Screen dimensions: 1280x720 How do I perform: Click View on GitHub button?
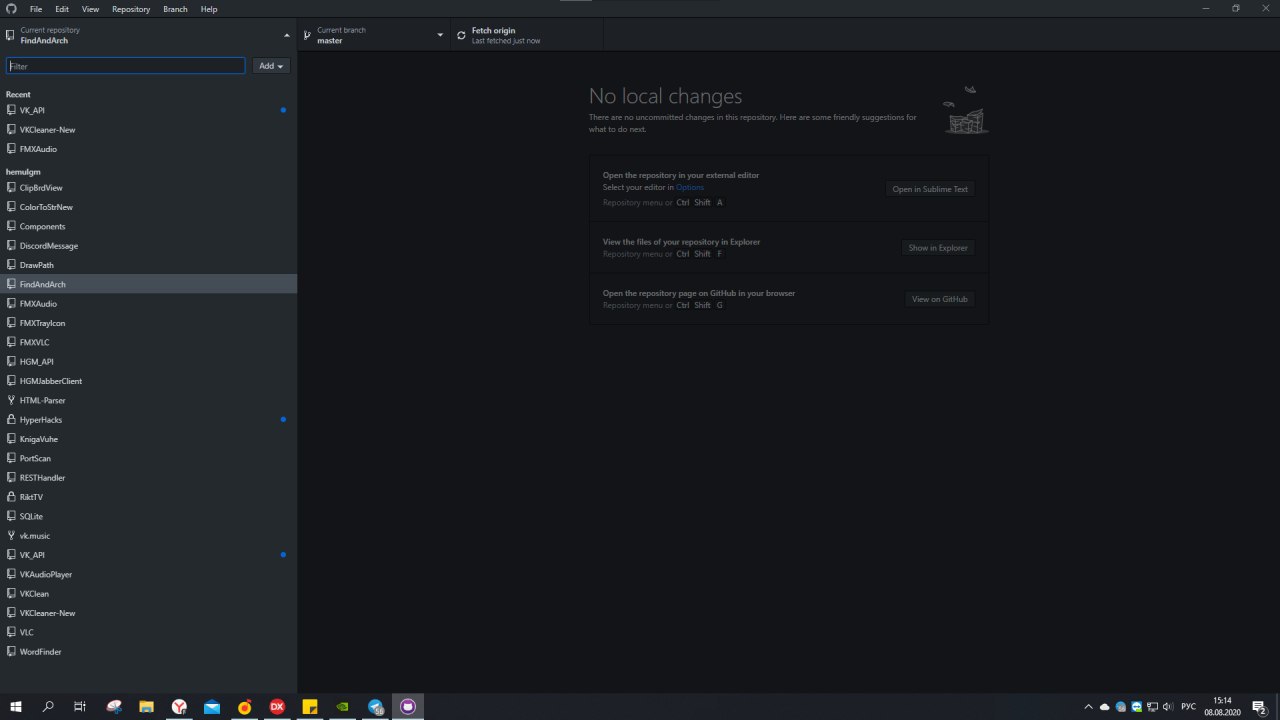pos(940,299)
